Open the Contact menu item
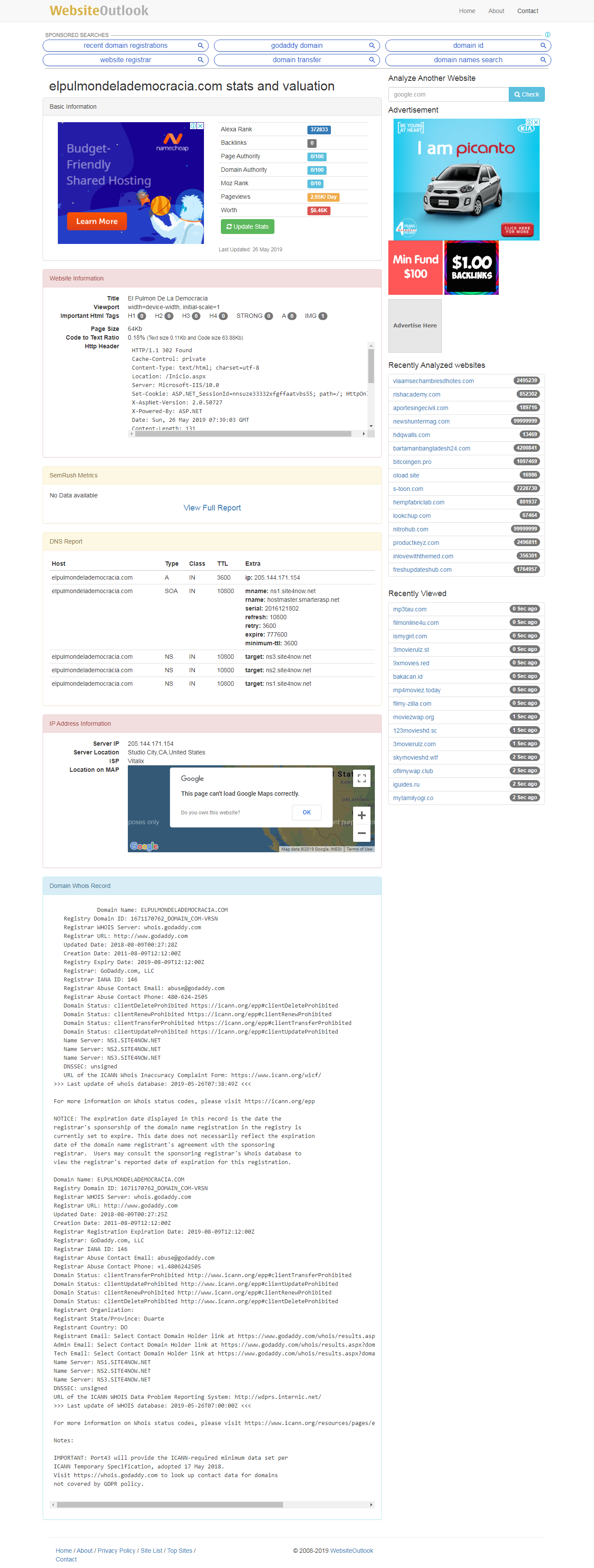594x1568 pixels. point(527,11)
